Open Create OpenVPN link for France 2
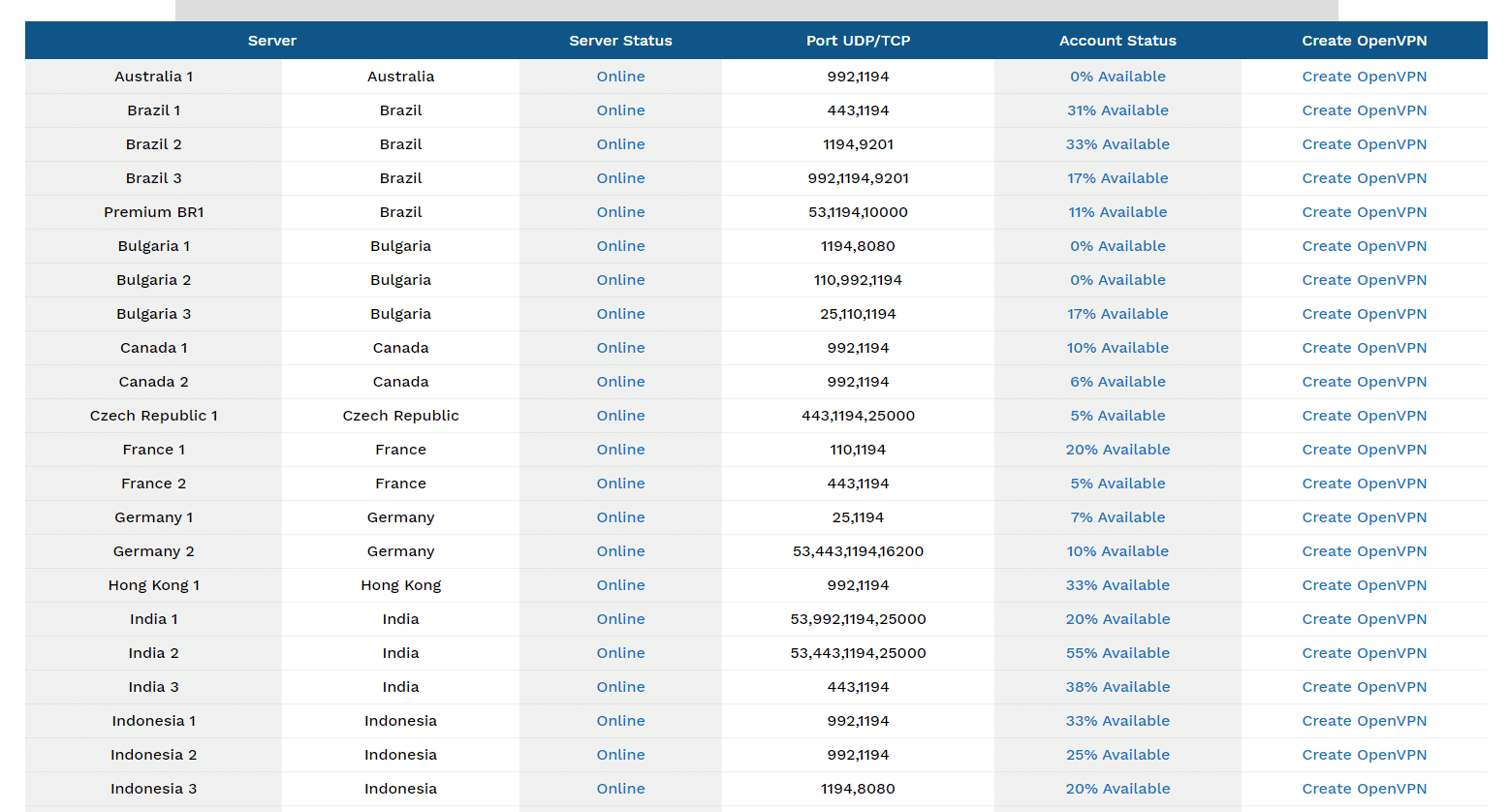1510x812 pixels. [x=1364, y=484]
